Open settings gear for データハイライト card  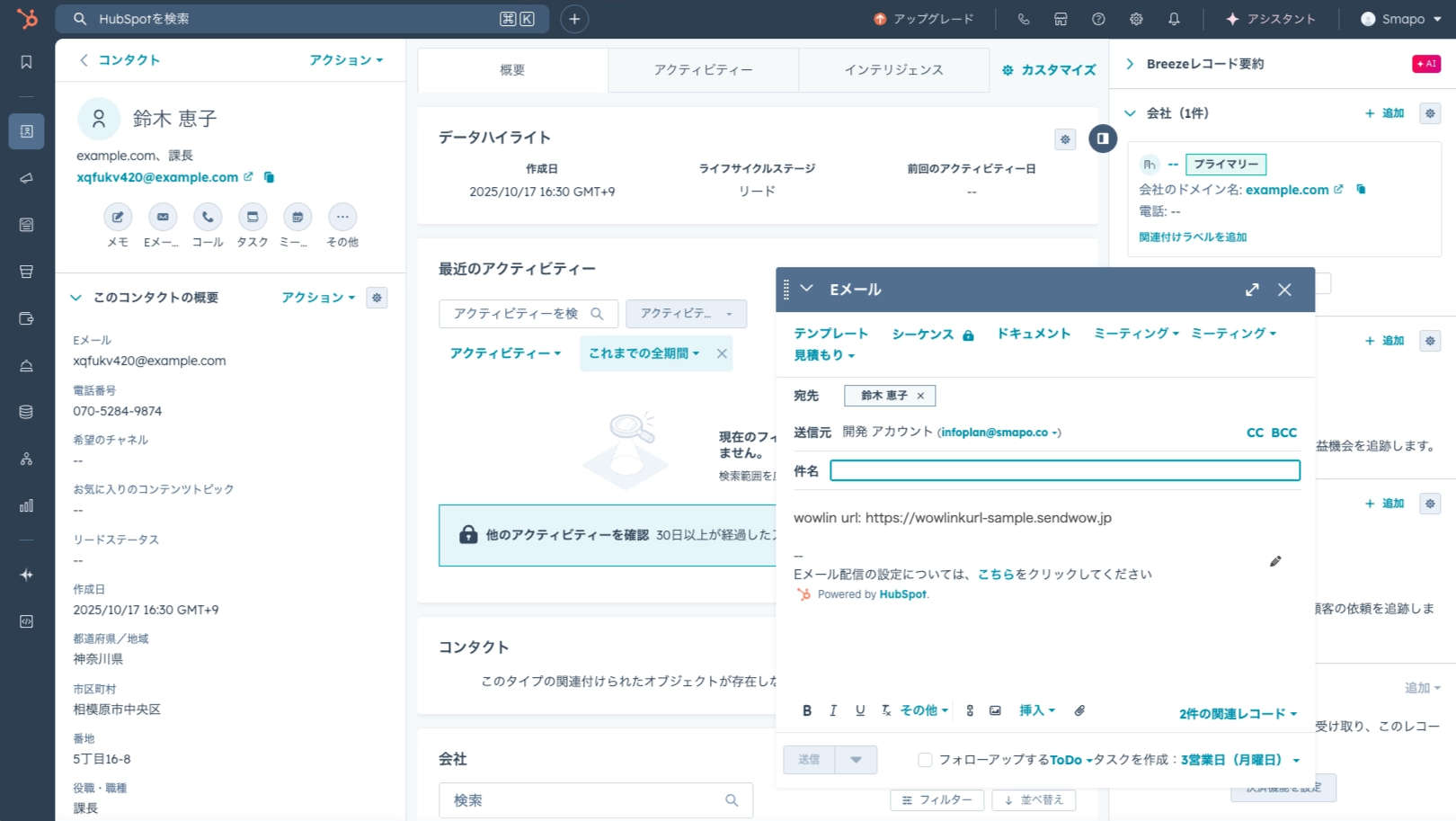1065,139
